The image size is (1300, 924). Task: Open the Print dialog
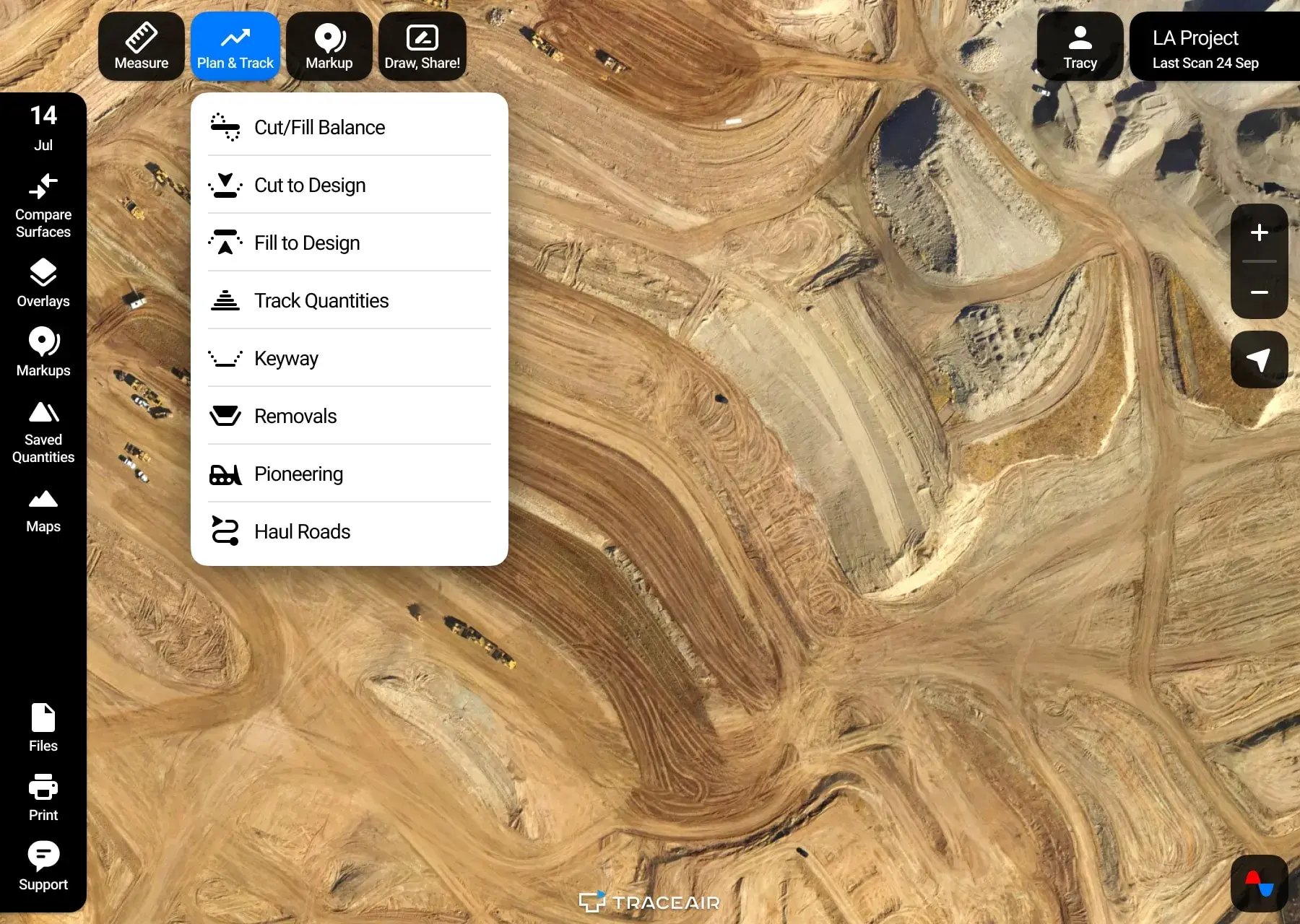click(43, 796)
